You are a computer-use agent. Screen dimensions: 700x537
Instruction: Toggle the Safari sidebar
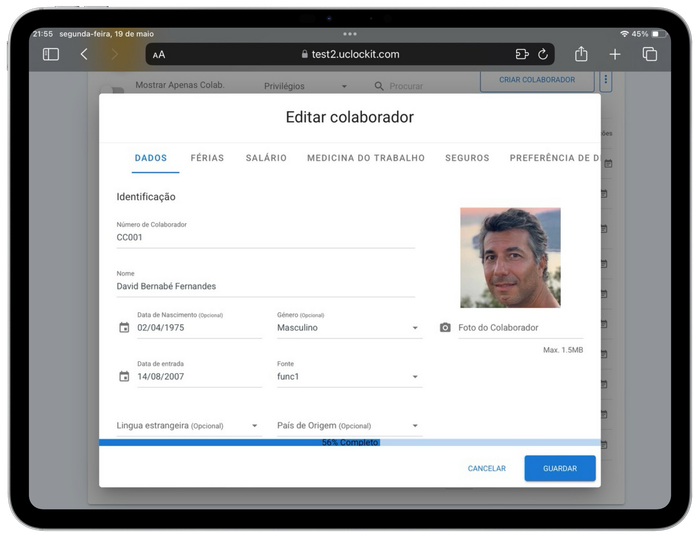pos(51,54)
